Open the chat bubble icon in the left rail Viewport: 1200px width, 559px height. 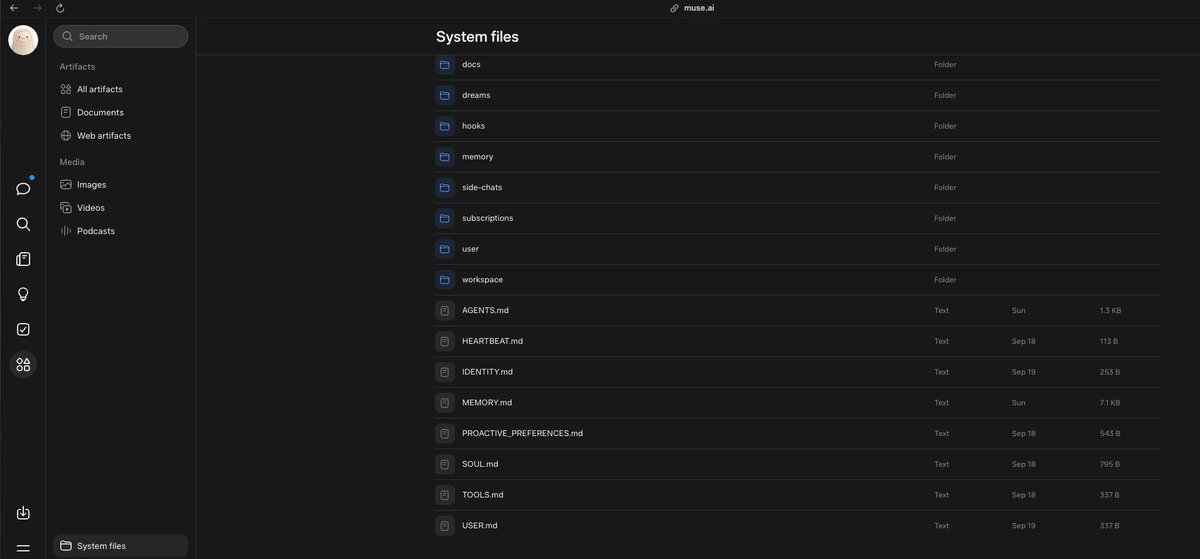coord(23,188)
